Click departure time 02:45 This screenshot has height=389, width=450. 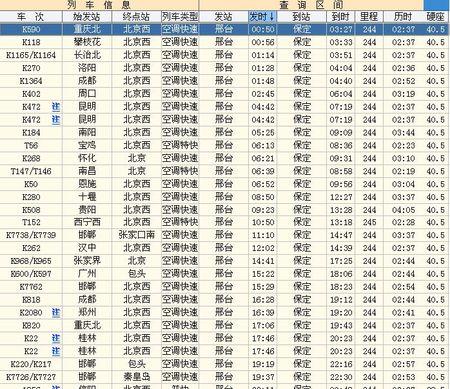[x=263, y=94]
